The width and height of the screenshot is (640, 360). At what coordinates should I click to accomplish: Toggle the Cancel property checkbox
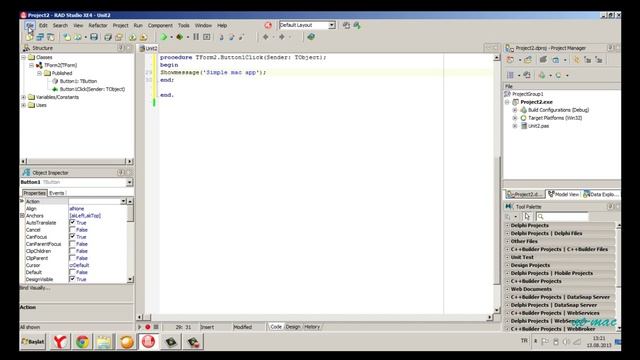72,230
